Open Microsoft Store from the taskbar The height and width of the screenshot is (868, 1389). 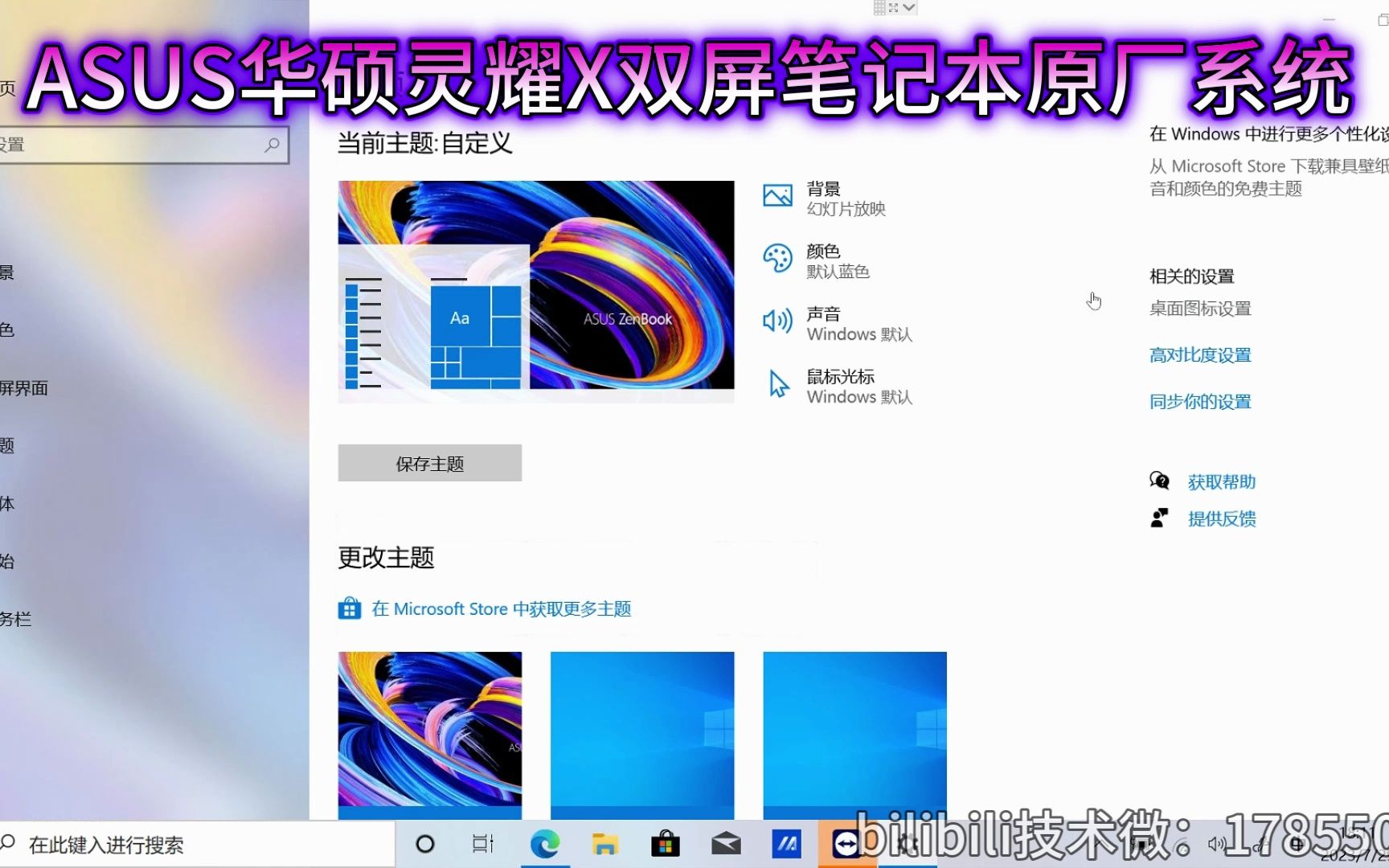[x=666, y=844]
